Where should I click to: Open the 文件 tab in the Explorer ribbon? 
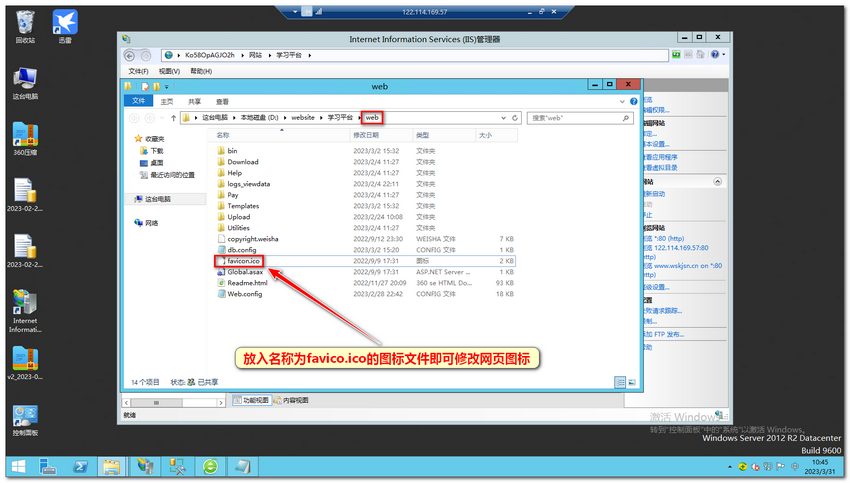[x=139, y=102]
